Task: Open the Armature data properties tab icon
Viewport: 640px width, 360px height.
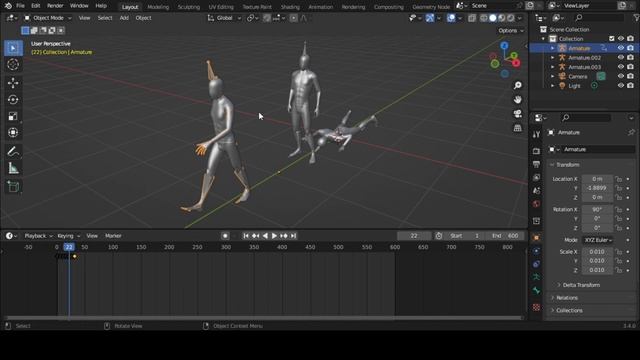Action: 536,277
